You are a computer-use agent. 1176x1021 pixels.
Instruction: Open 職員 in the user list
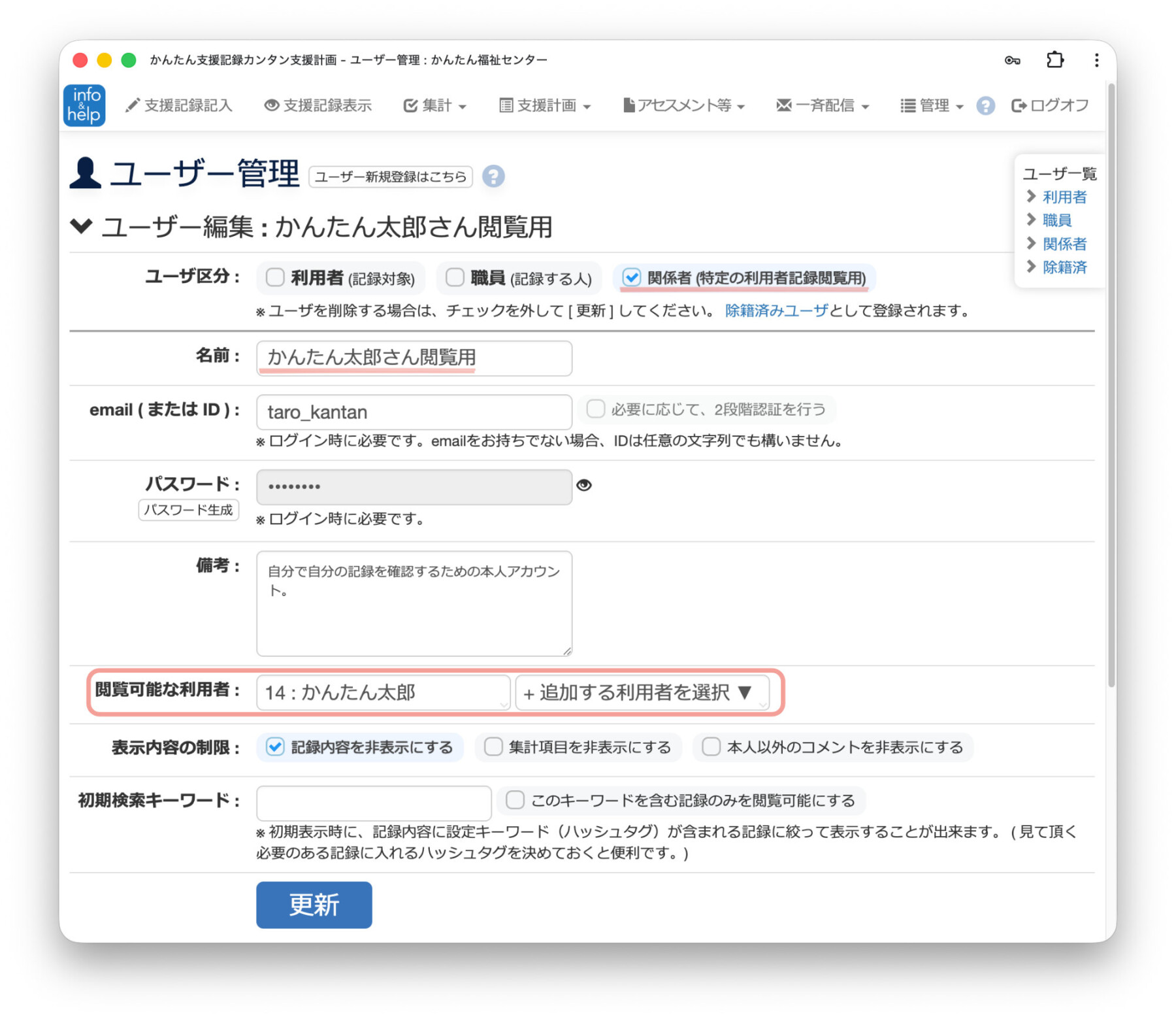pos(1057,220)
